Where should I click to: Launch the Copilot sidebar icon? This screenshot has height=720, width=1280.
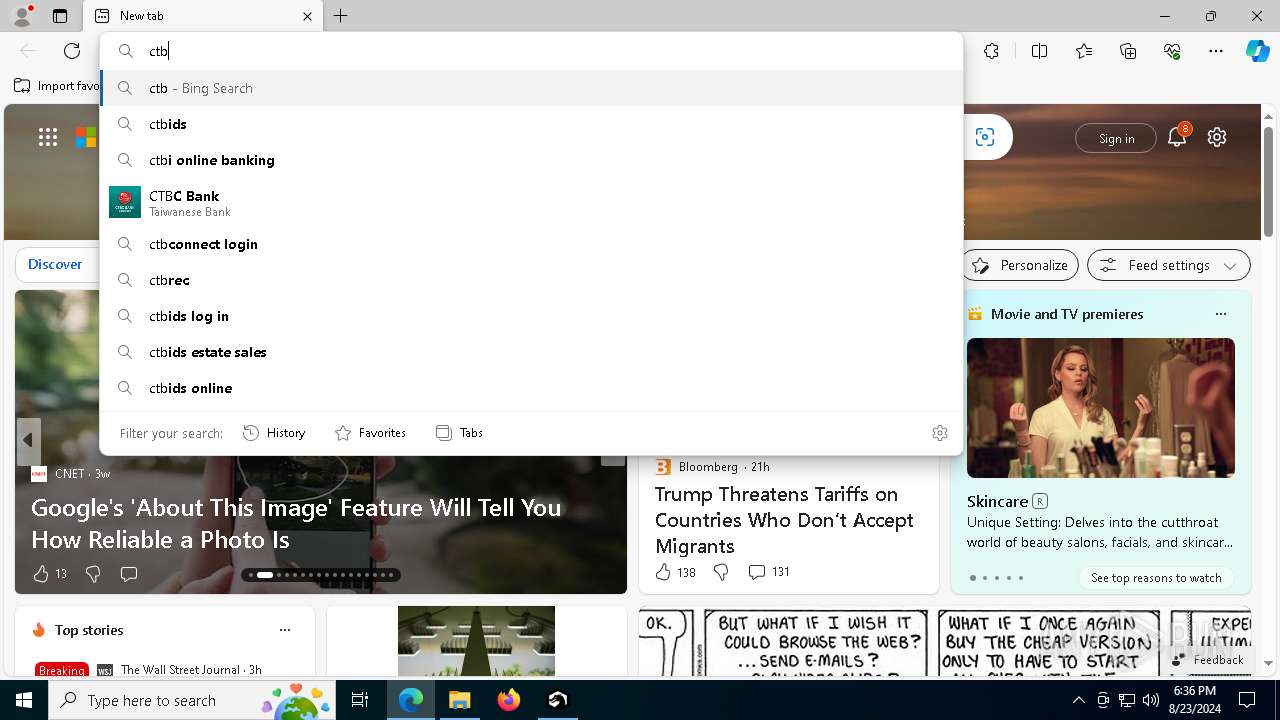[x=1258, y=51]
